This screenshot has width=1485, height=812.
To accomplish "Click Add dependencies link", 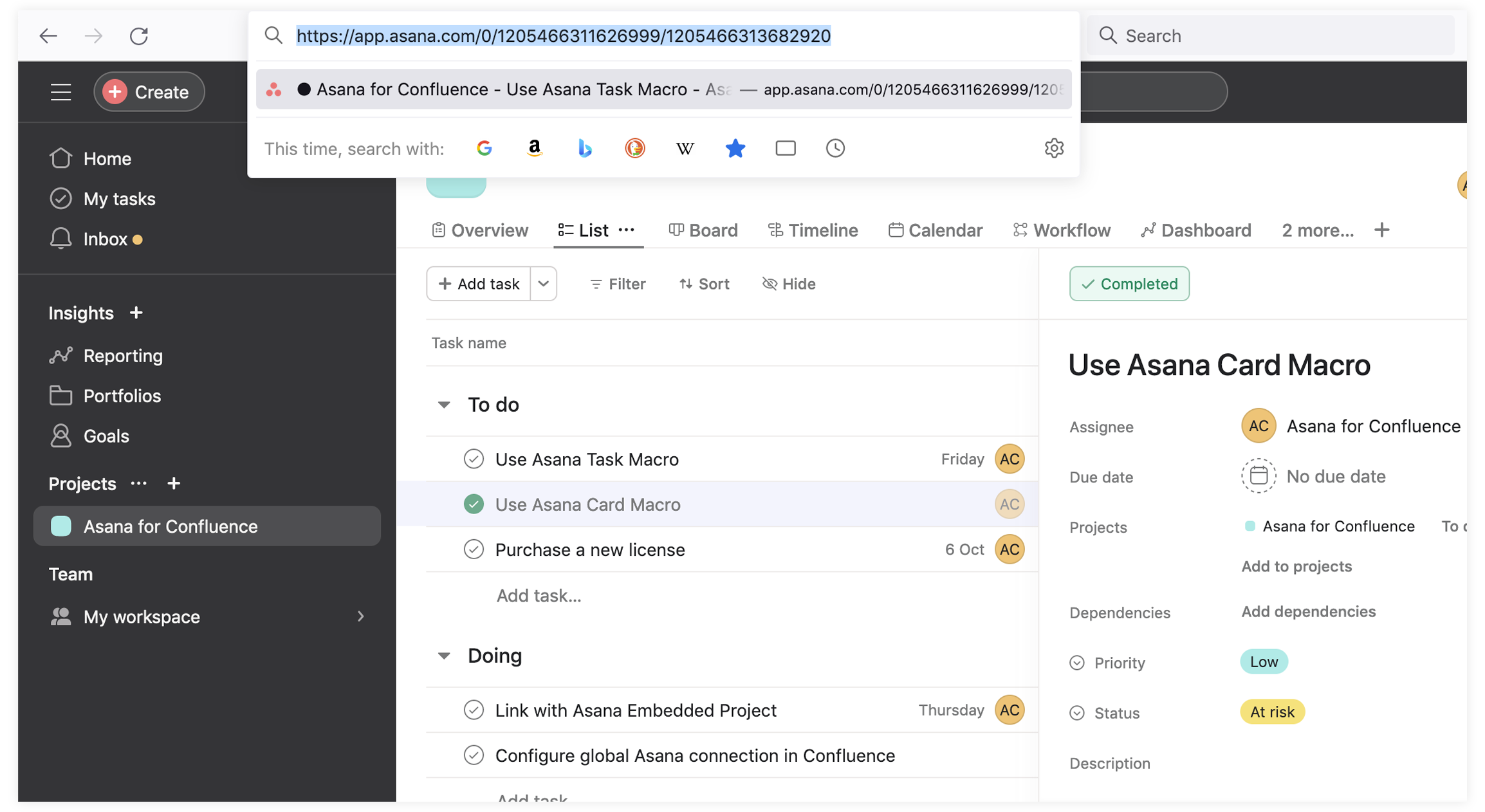I will click(1308, 612).
